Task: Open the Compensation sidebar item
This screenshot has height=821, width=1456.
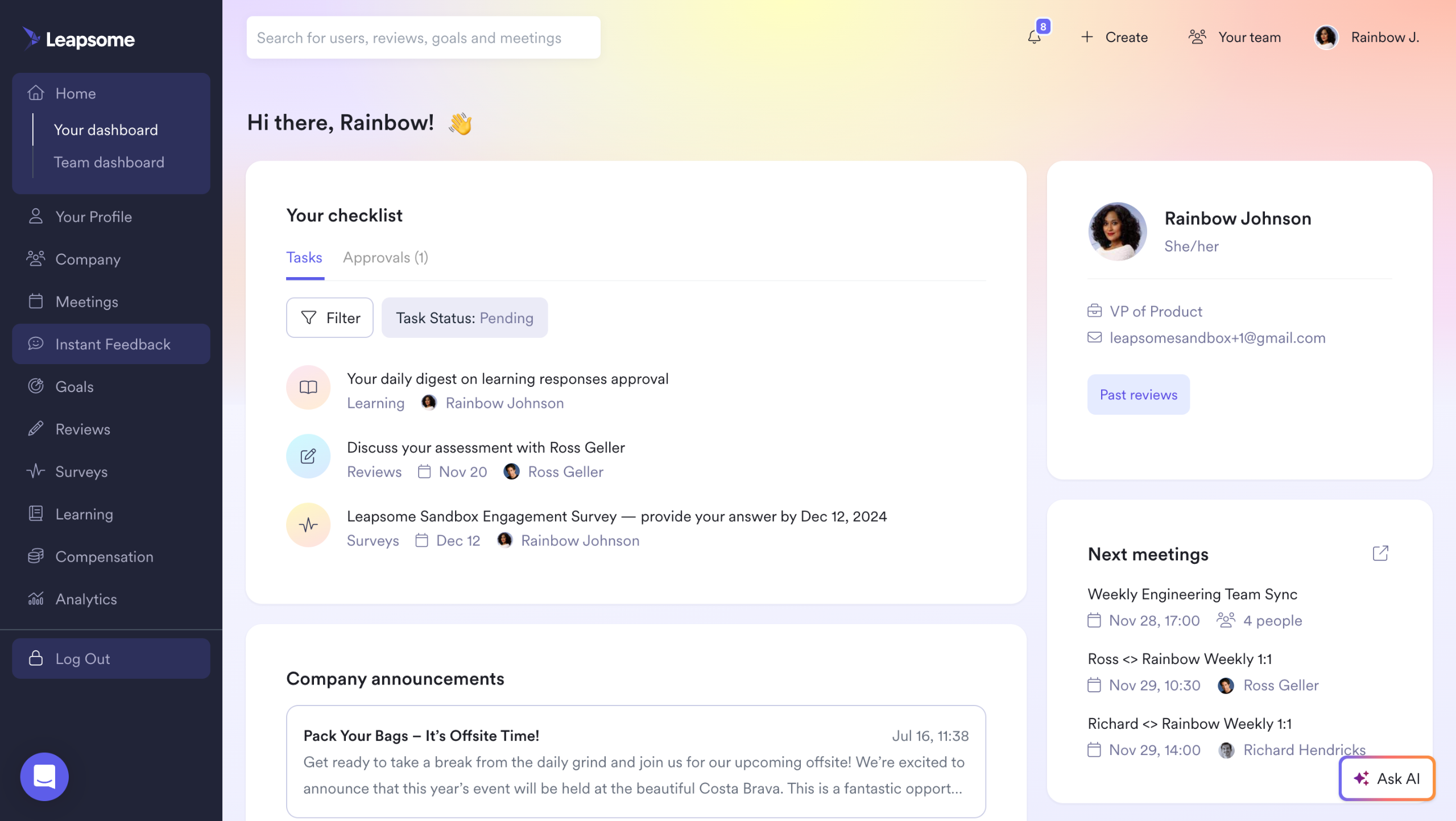Action: [x=104, y=556]
